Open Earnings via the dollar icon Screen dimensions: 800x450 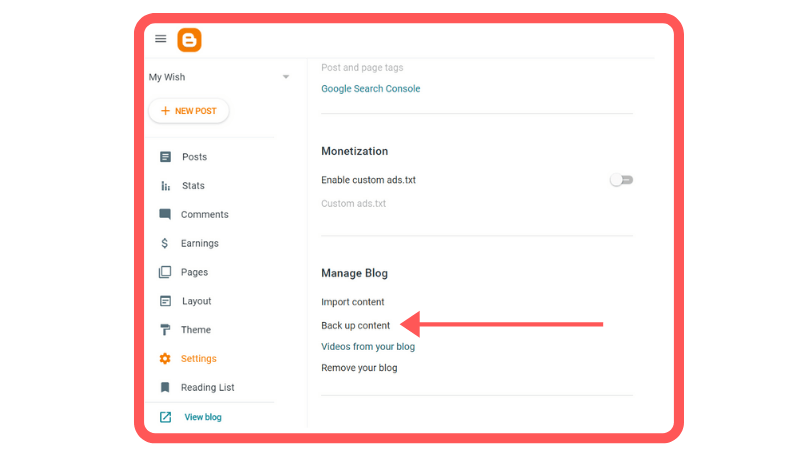[164, 243]
